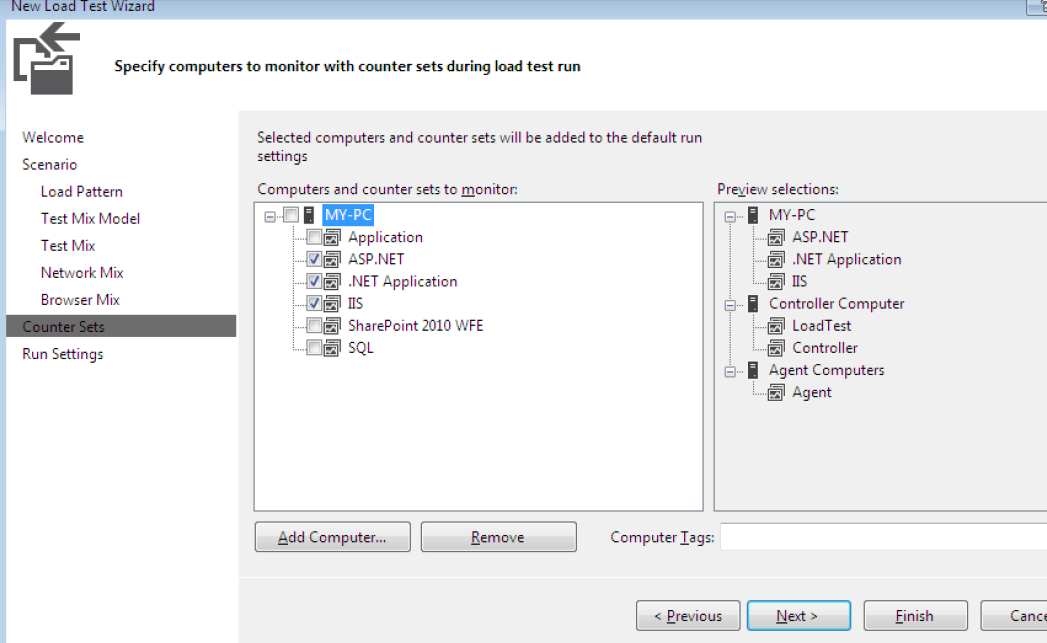Select the Counter Sets page

121,327
